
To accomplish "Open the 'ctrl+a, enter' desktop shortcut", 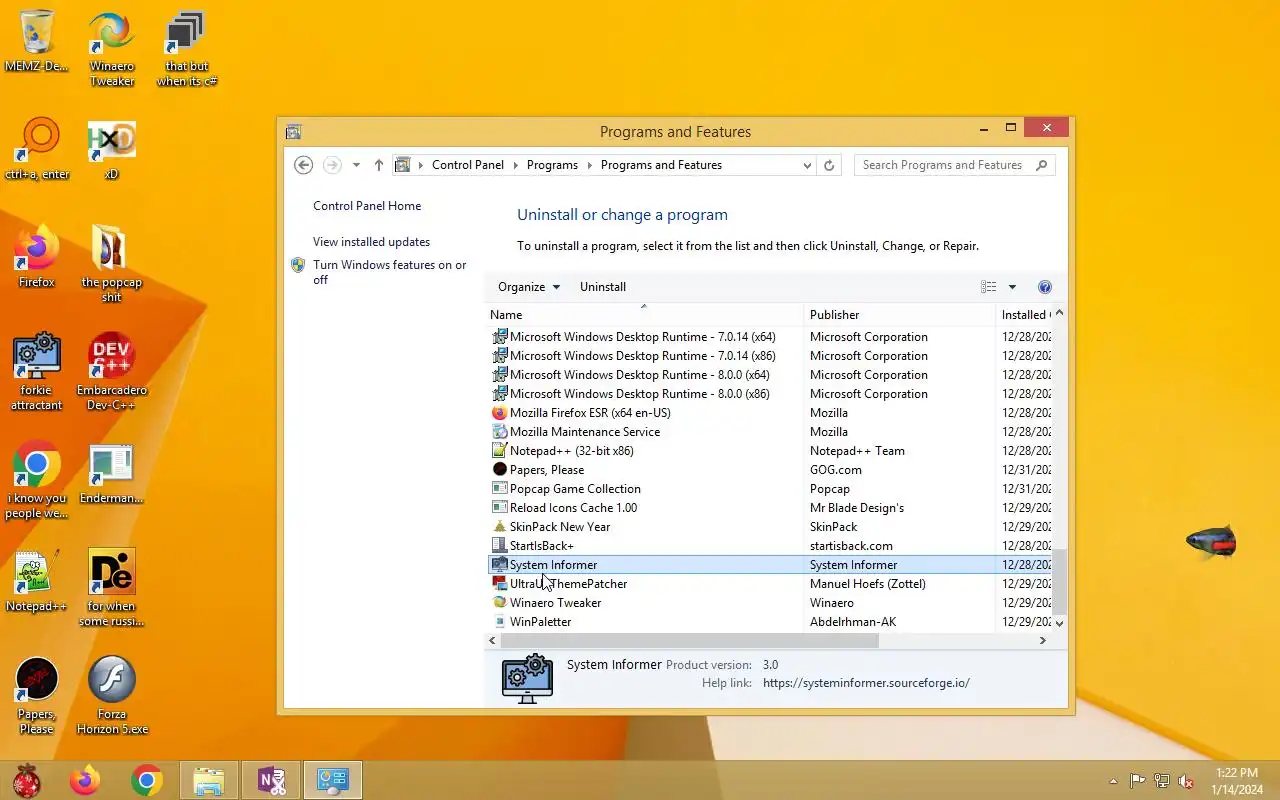I will [x=37, y=150].
